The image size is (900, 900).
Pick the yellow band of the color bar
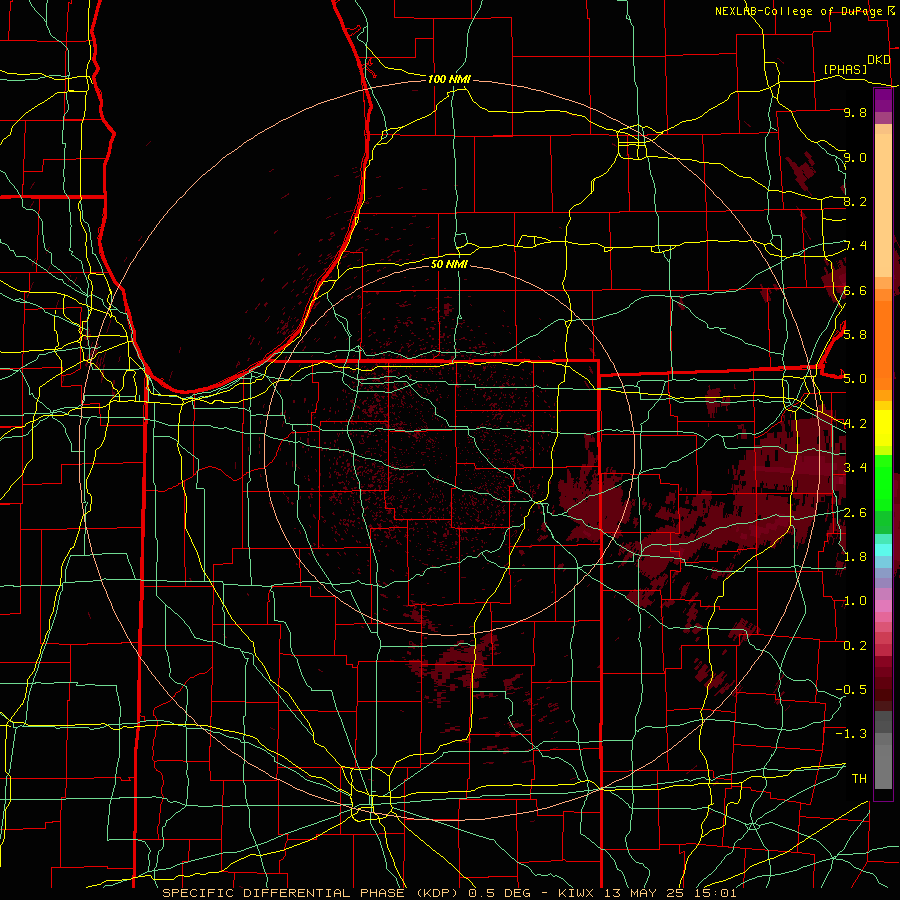pyautogui.click(x=883, y=428)
